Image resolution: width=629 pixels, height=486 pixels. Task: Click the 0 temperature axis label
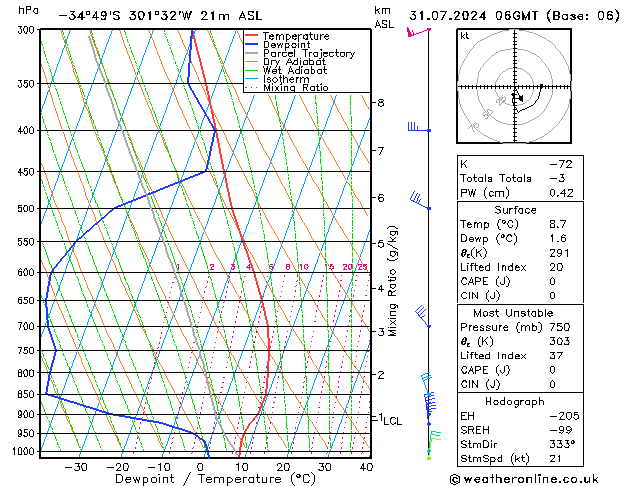[x=200, y=467]
